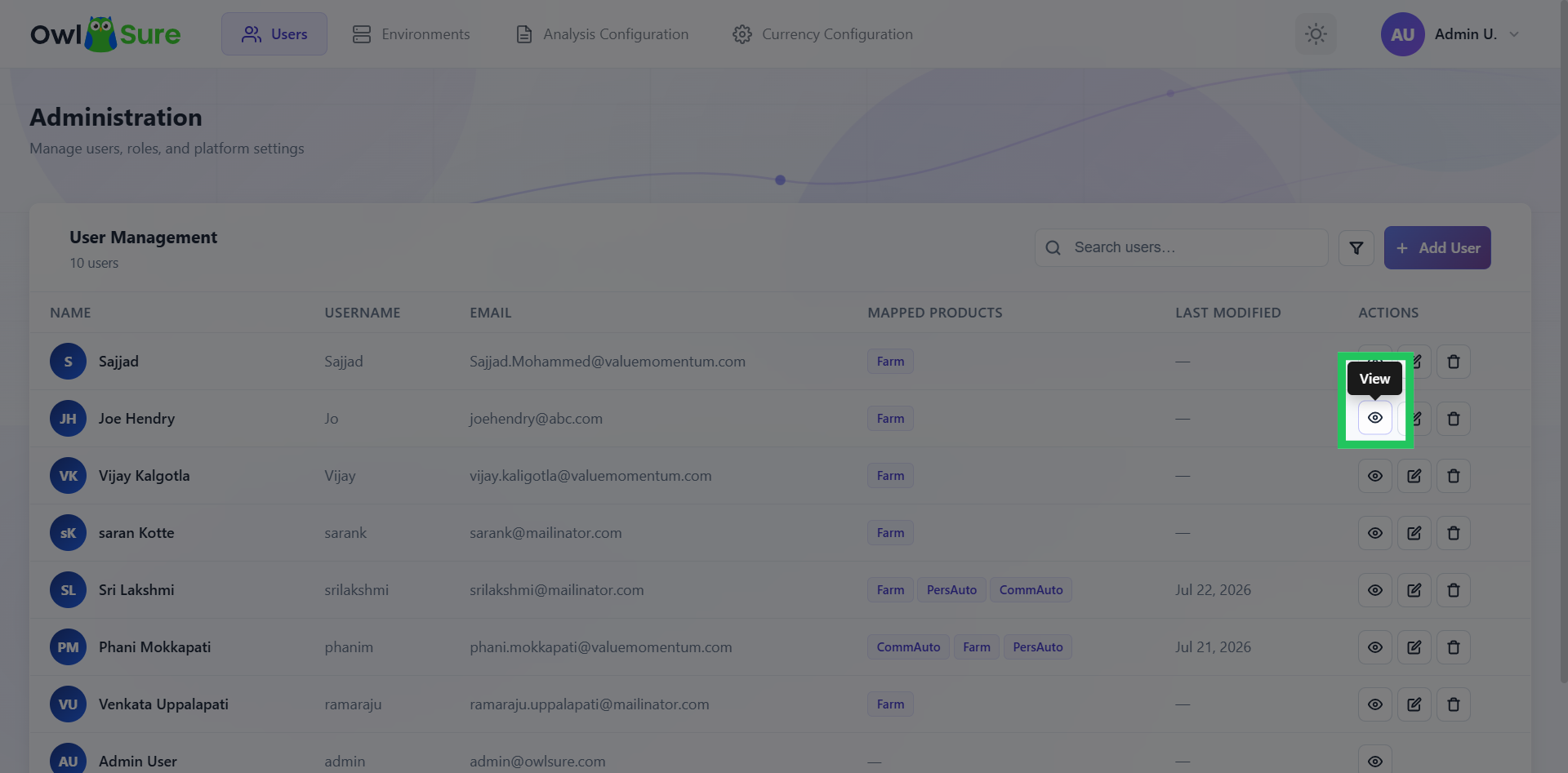This screenshot has width=1568, height=773.
Task: Click the AU avatar in header
Action: pyautogui.click(x=1402, y=34)
